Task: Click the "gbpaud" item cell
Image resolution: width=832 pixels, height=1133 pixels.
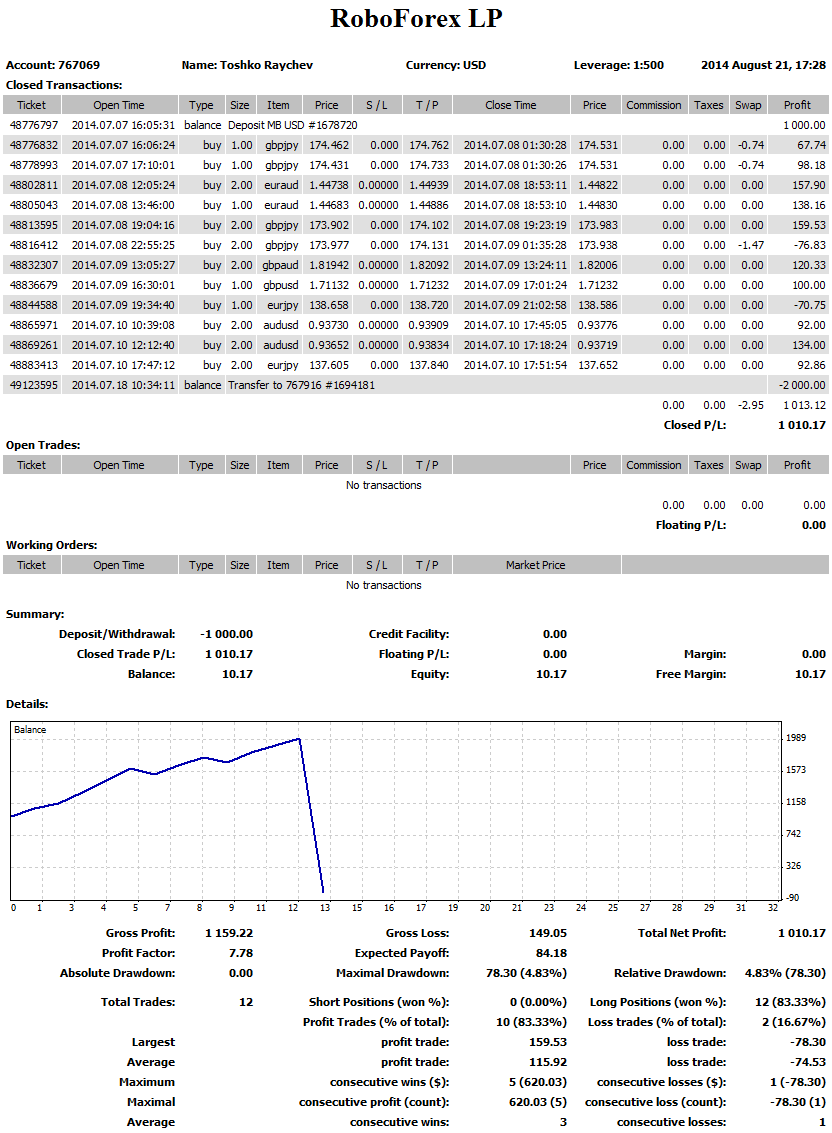Action: 280,265
